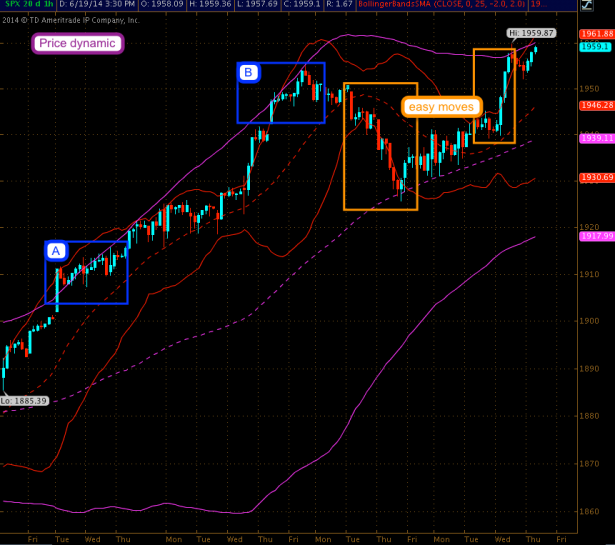Click the magenta 1917.99 price axis tag
Viewport: 615px width, 545px height.
(x=596, y=236)
